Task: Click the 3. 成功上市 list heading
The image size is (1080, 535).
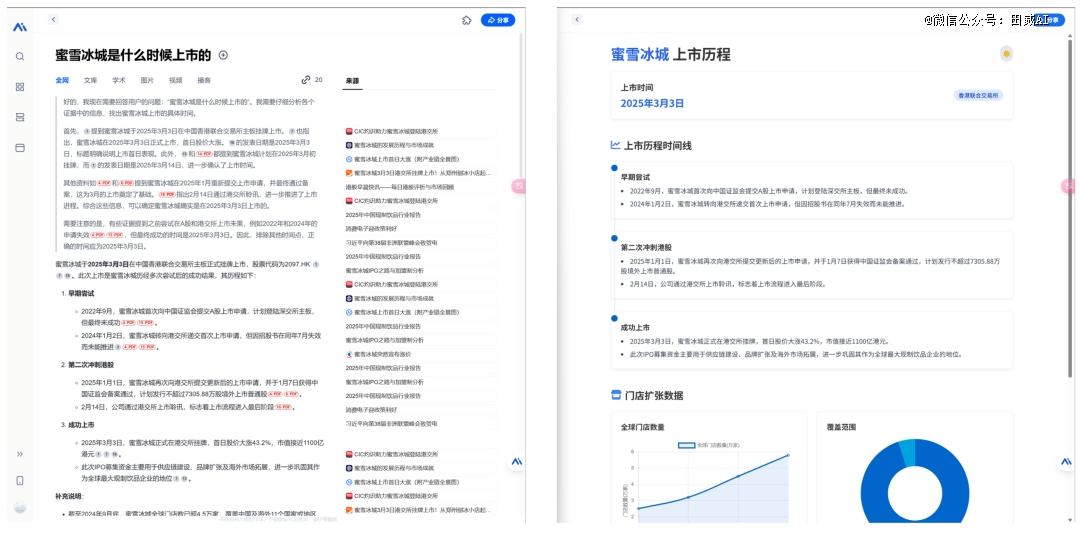Action: point(83,425)
